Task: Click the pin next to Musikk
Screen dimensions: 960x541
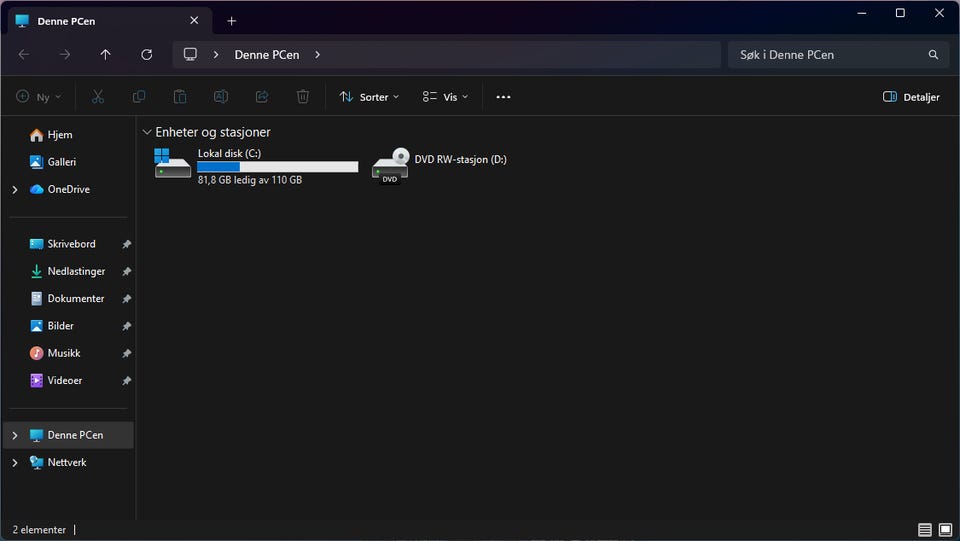Action: (x=127, y=353)
